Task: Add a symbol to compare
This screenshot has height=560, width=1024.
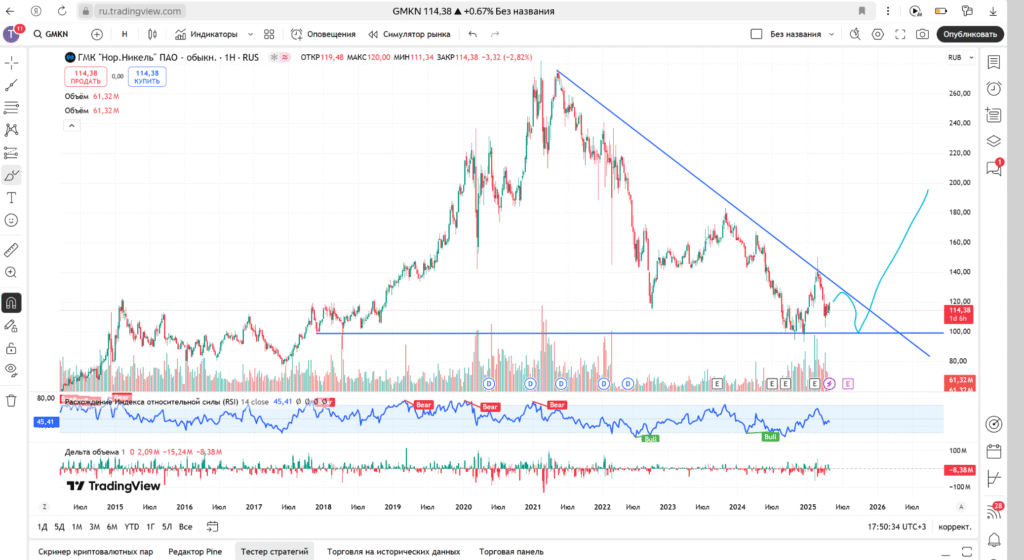Action: [97, 34]
